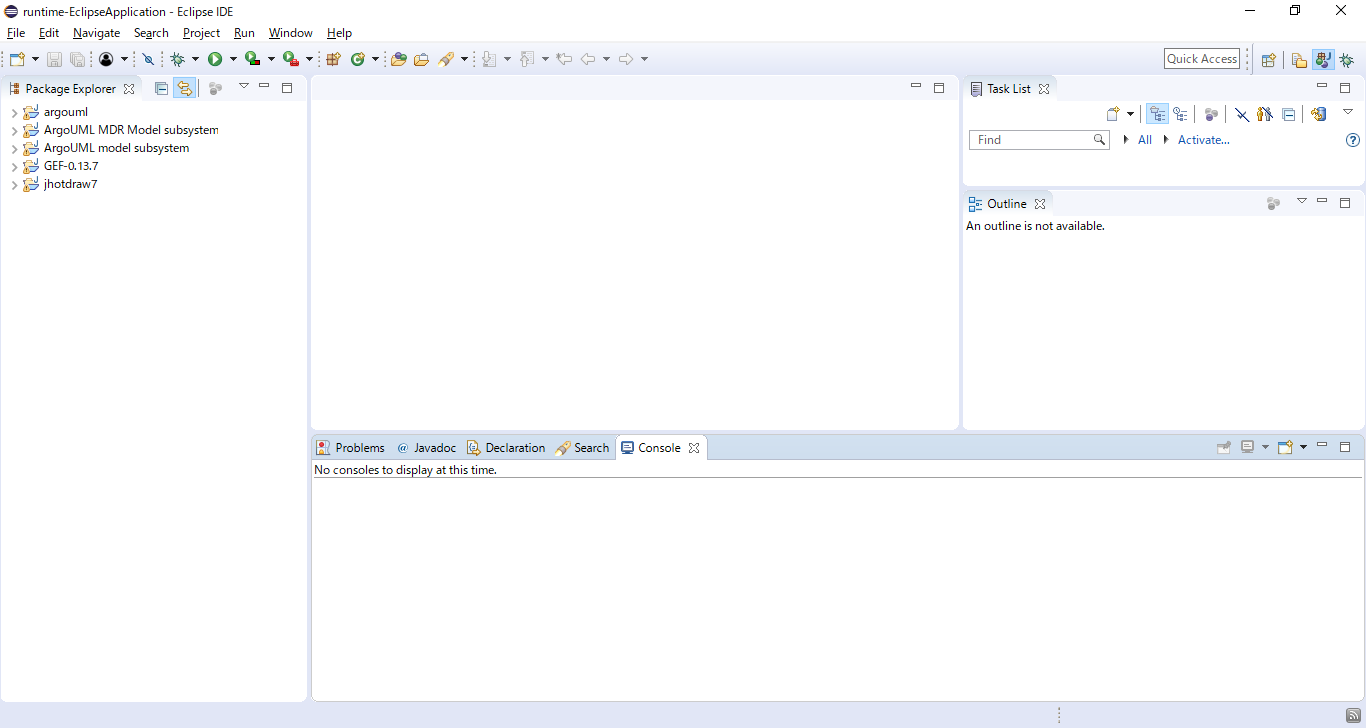This screenshot has height=728, width=1366.
Task: Click the All working set link
Action: click(x=1145, y=140)
